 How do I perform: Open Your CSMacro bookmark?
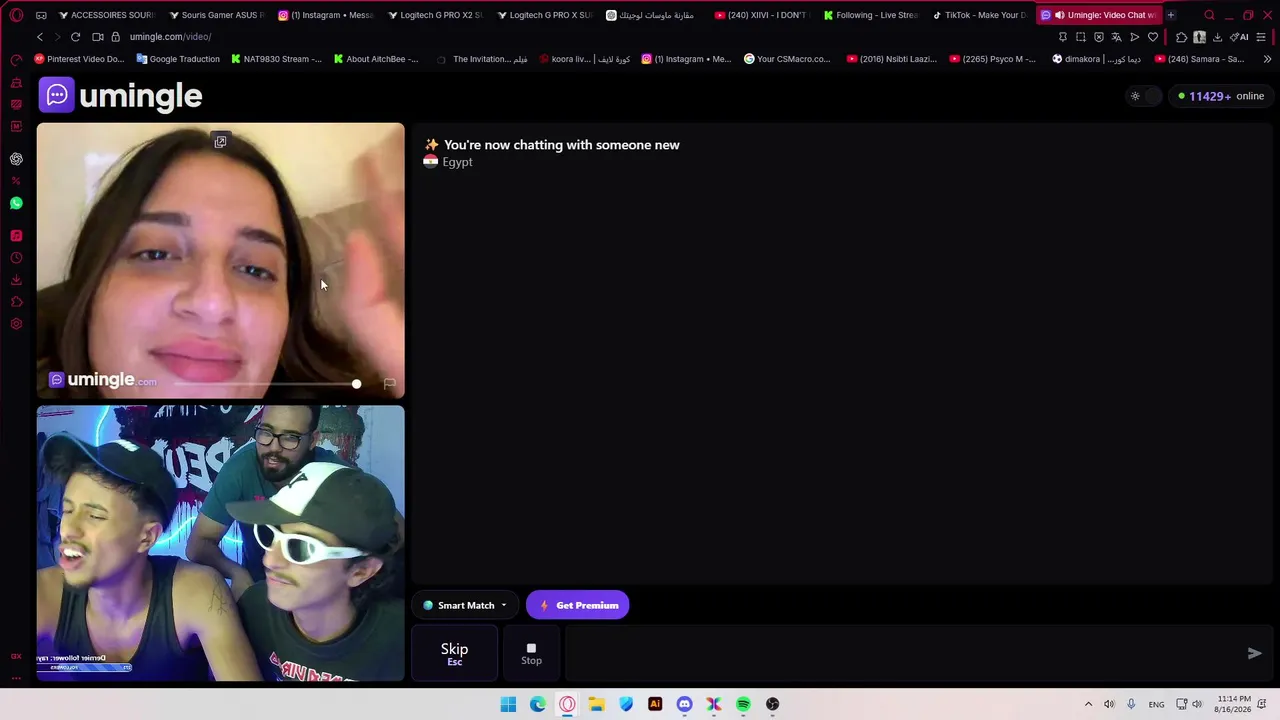click(787, 59)
